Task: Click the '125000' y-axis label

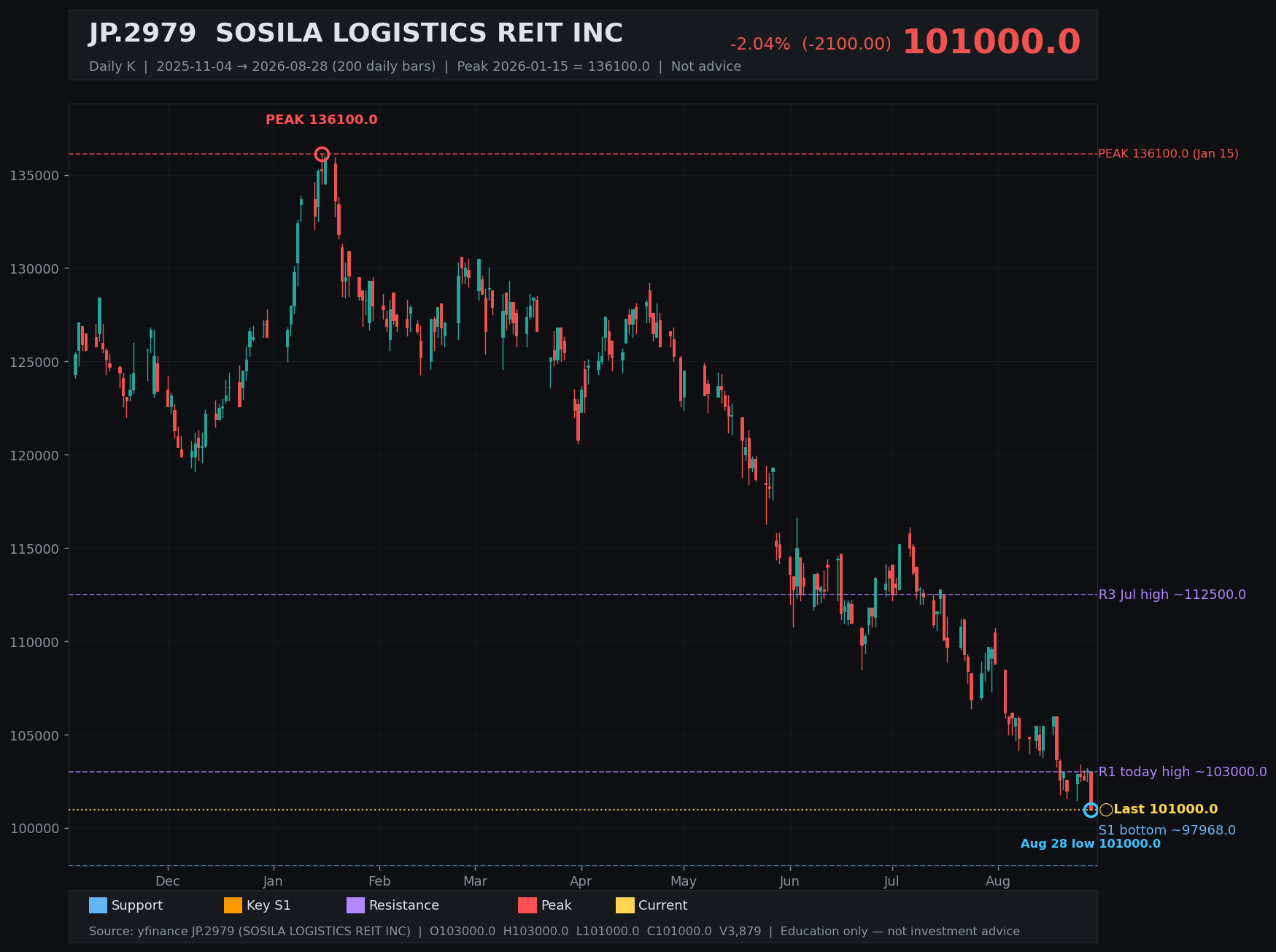Action: (x=35, y=363)
